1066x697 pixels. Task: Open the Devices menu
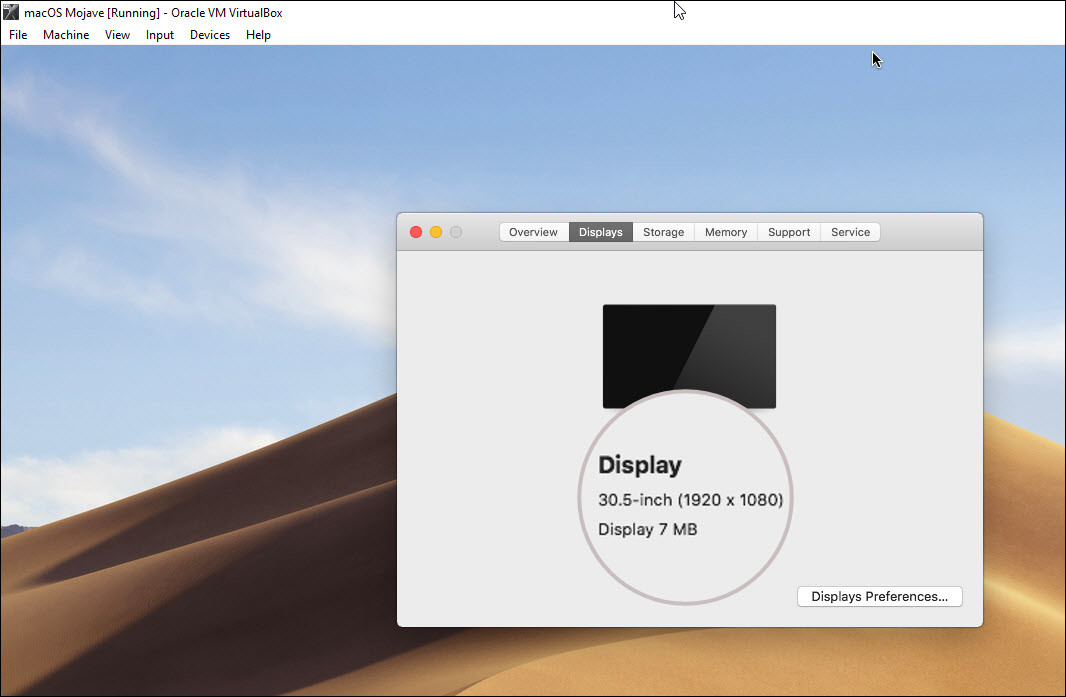click(209, 35)
